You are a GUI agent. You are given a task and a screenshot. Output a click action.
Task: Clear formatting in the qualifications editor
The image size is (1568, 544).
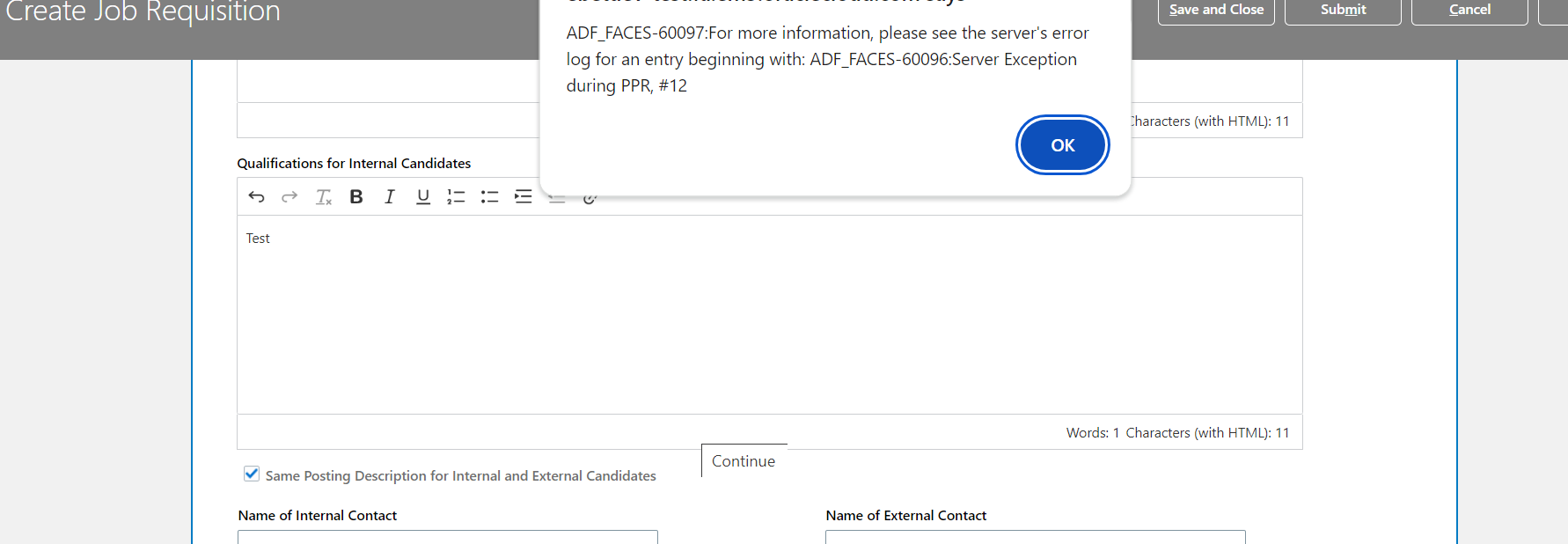click(323, 196)
